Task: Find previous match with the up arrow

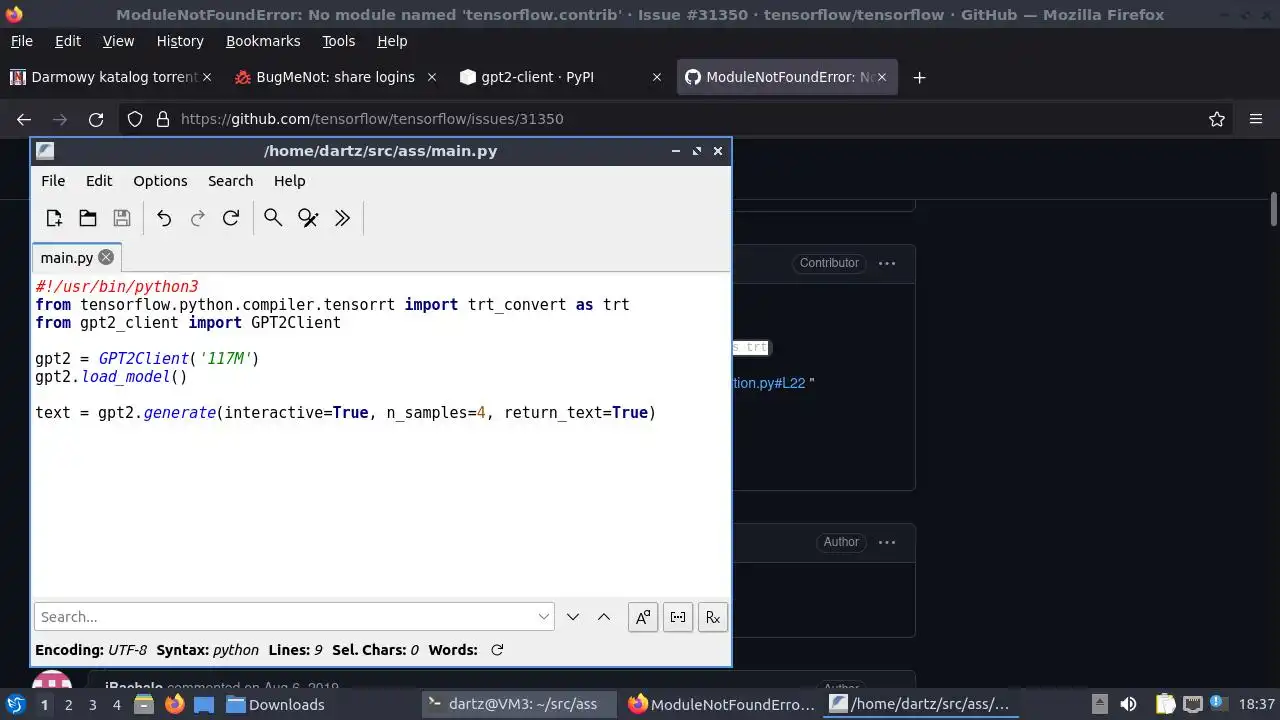Action: 604,617
